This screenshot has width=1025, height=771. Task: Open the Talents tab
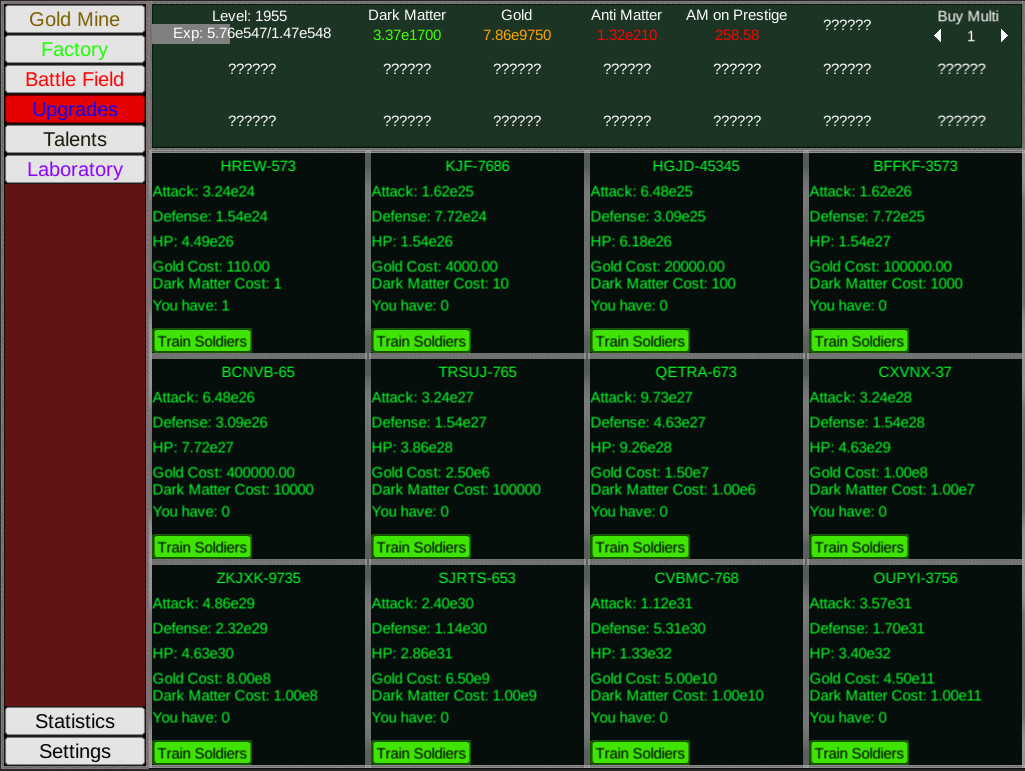[x=75, y=139]
